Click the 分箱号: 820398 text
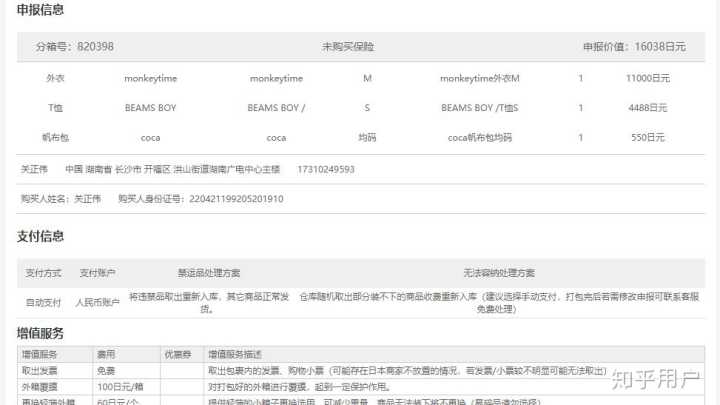720x405 pixels. click(74, 46)
